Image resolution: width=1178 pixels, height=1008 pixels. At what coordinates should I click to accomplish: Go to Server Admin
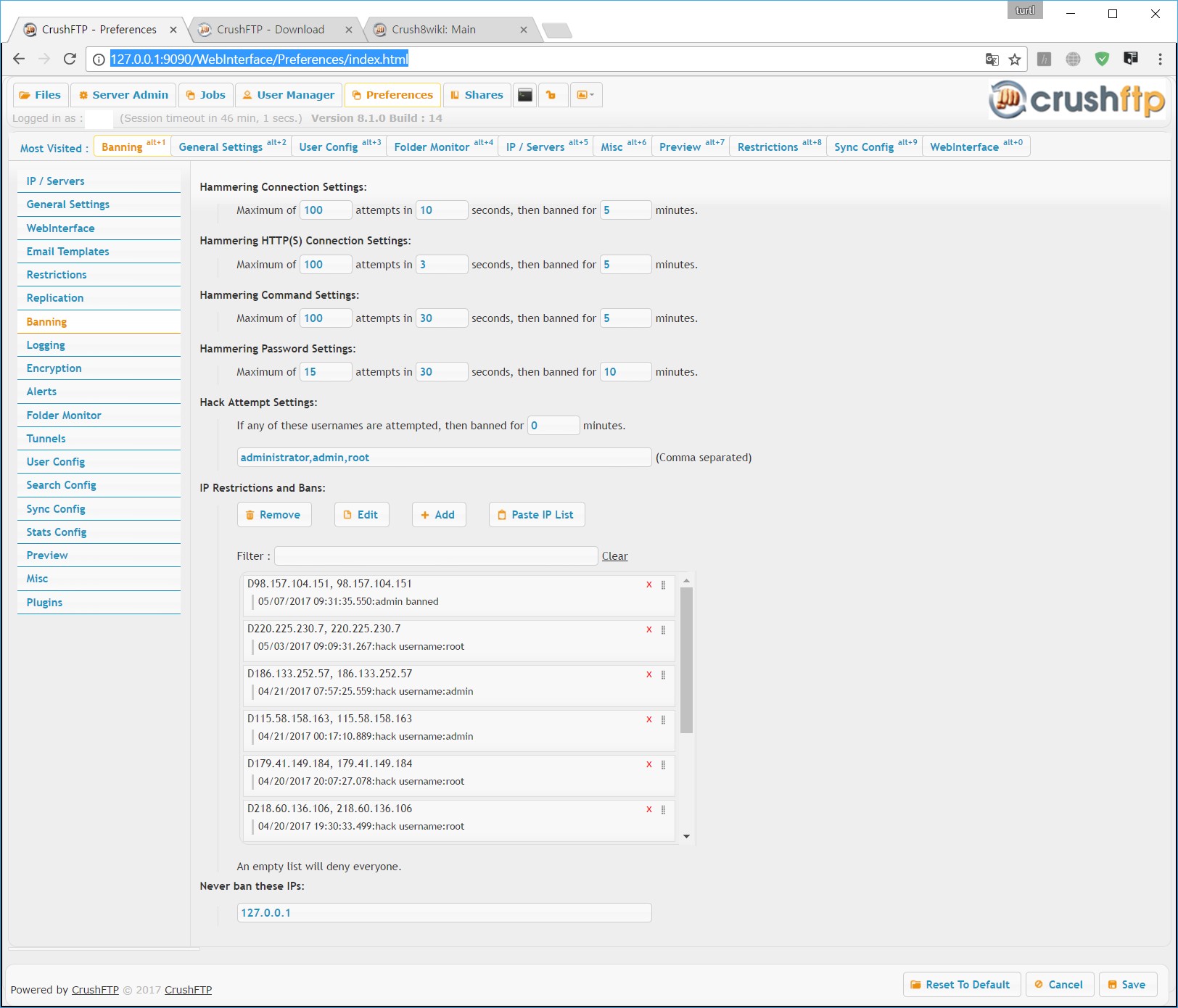[123, 95]
